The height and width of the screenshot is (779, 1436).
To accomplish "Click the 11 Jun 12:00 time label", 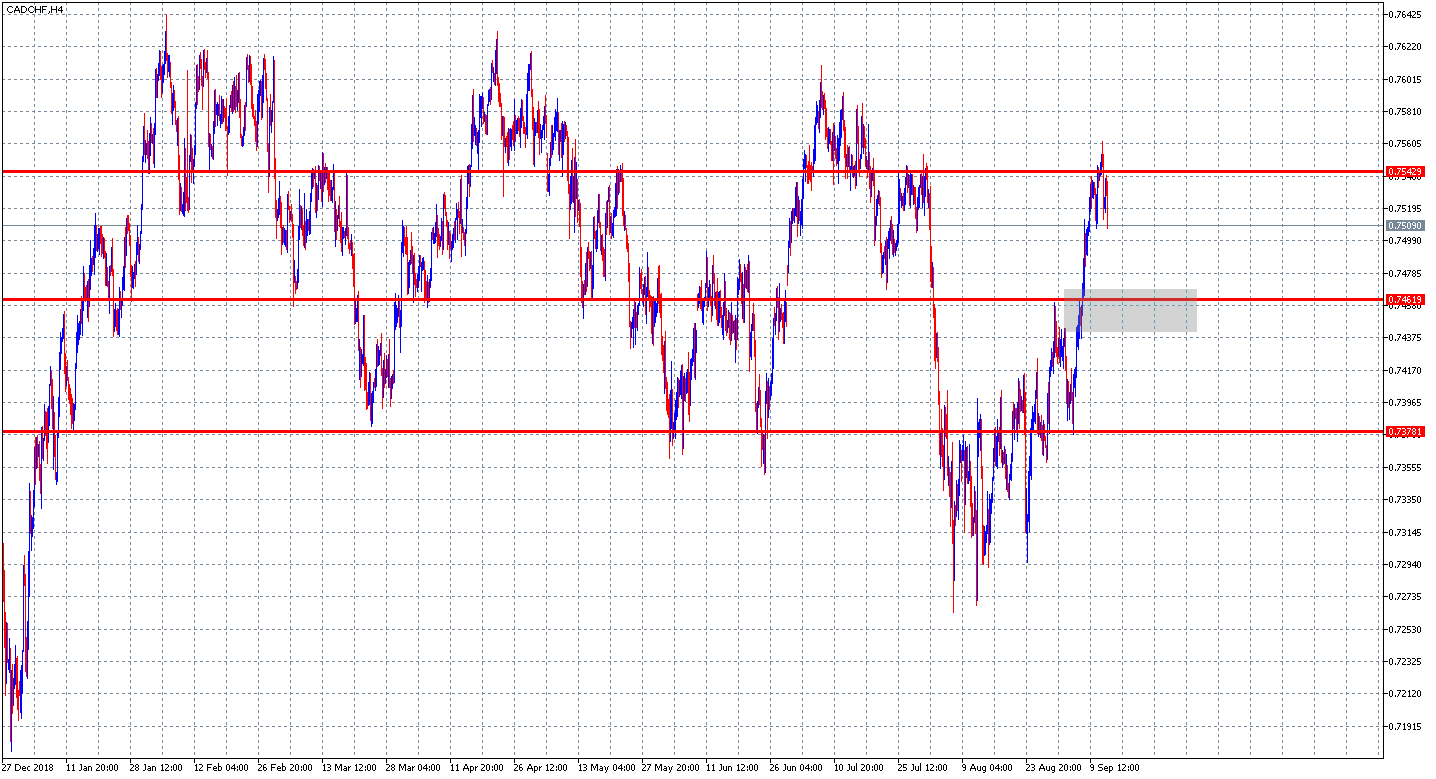I will pyautogui.click(x=732, y=769).
